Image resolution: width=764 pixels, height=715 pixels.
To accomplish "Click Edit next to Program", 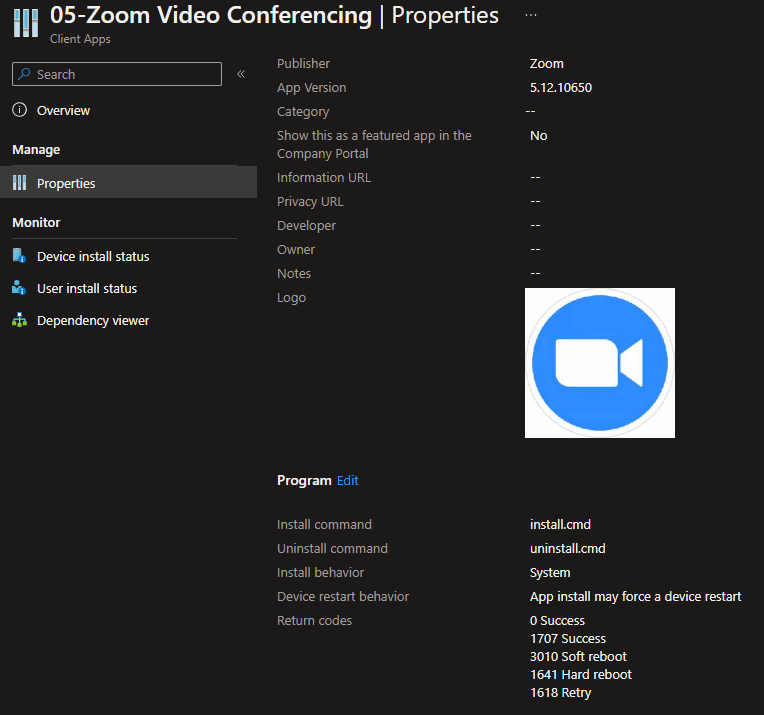I will pyautogui.click(x=347, y=481).
